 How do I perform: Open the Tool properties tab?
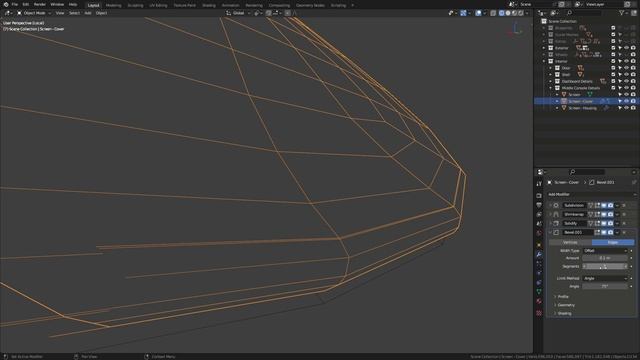click(x=539, y=184)
